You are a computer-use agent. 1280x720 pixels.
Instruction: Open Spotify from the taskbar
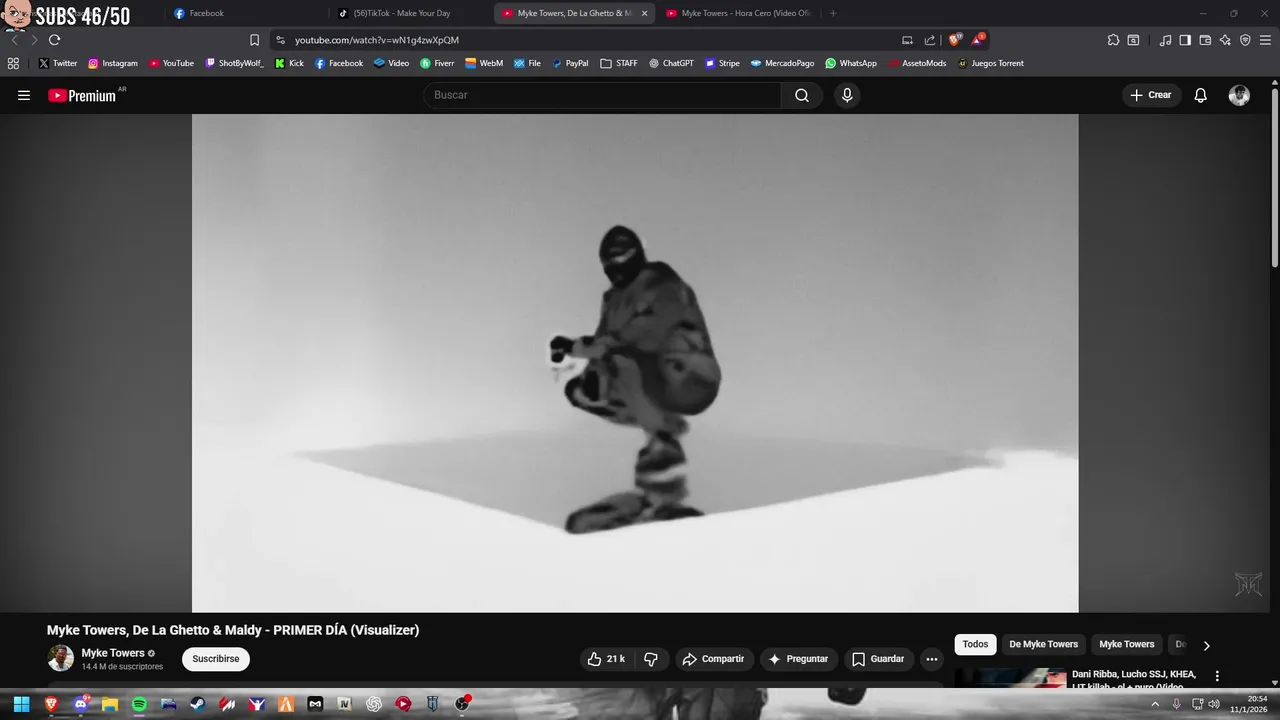[x=139, y=704]
